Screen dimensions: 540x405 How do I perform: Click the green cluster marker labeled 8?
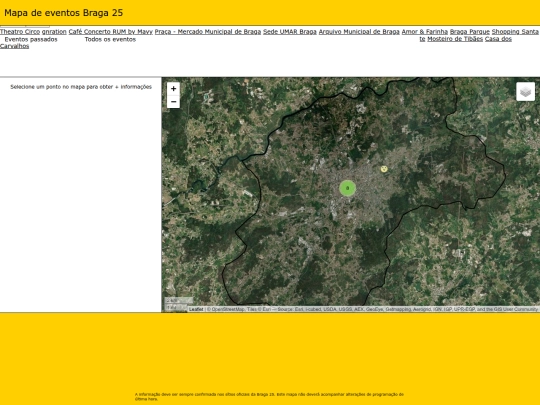tap(347, 188)
